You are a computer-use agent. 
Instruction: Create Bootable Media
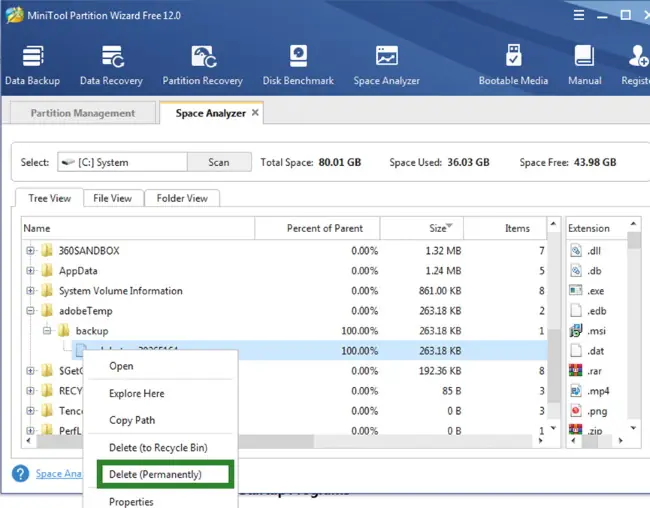pyautogui.click(x=513, y=66)
